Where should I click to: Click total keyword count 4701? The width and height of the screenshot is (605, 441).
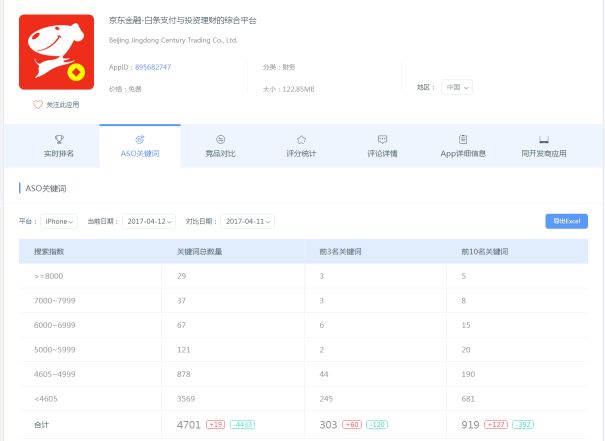point(189,425)
